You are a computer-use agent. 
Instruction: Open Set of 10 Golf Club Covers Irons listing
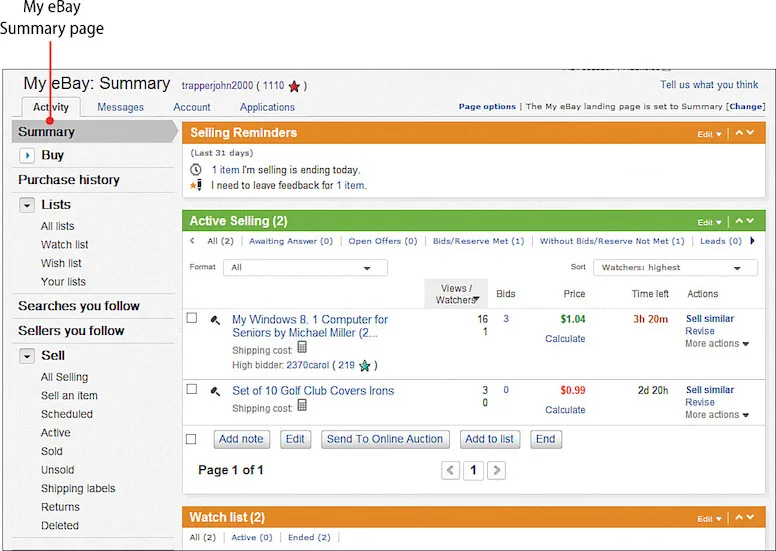click(x=313, y=391)
